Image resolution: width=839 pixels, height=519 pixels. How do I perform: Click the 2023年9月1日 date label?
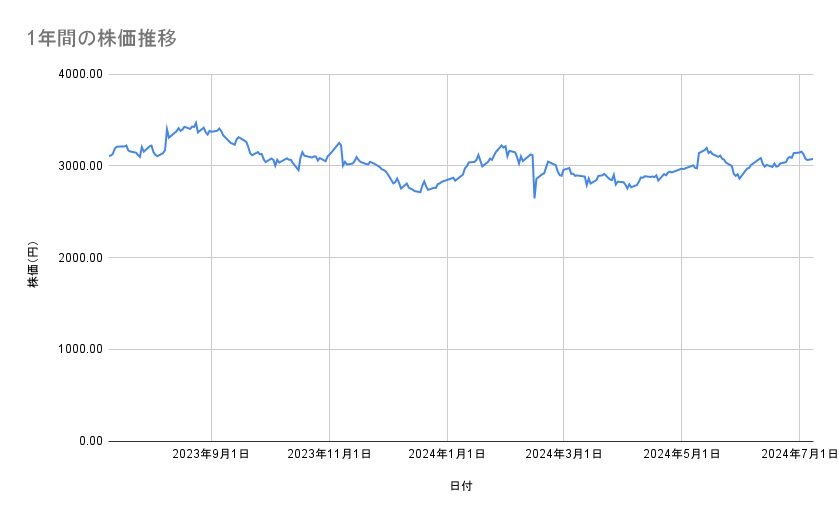[x=211, y=455]
